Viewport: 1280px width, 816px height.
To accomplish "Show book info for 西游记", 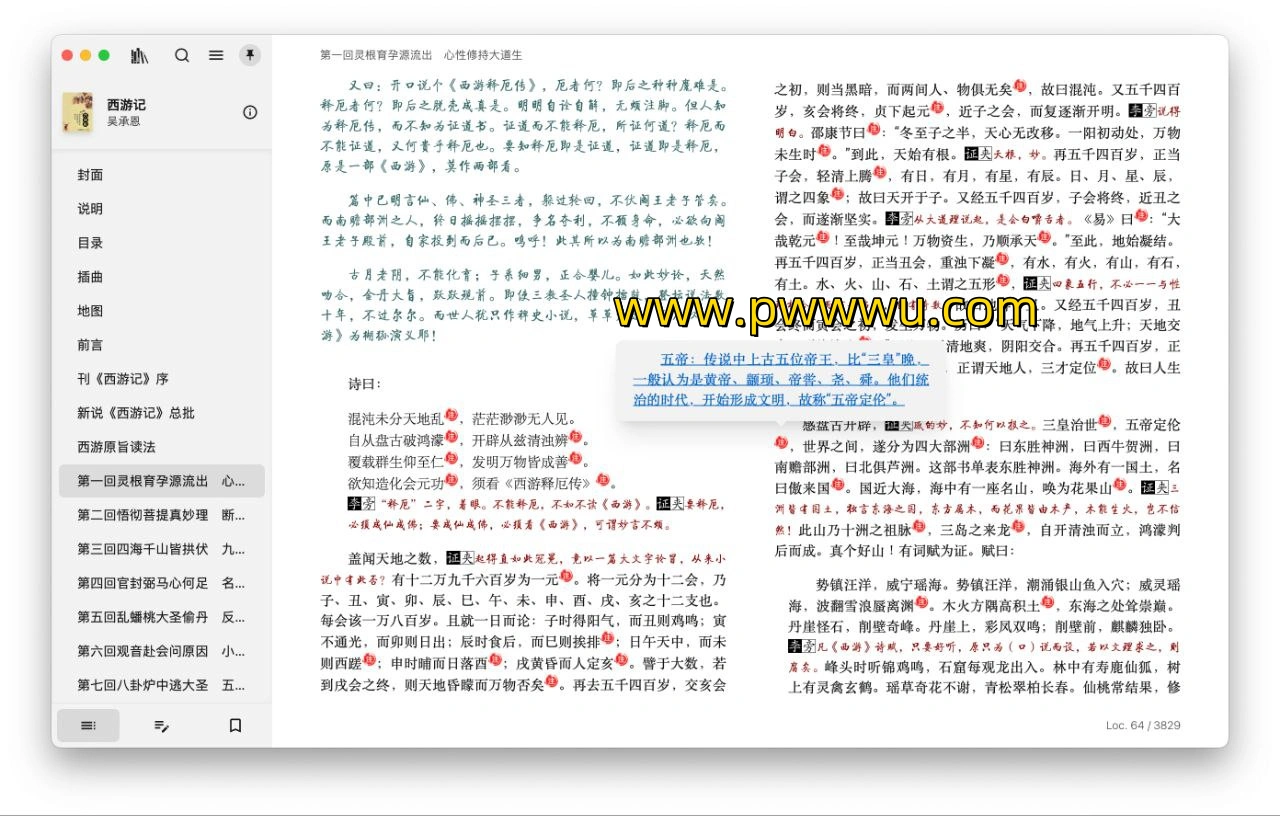I will pyautogui.click(x=250, y=112).
